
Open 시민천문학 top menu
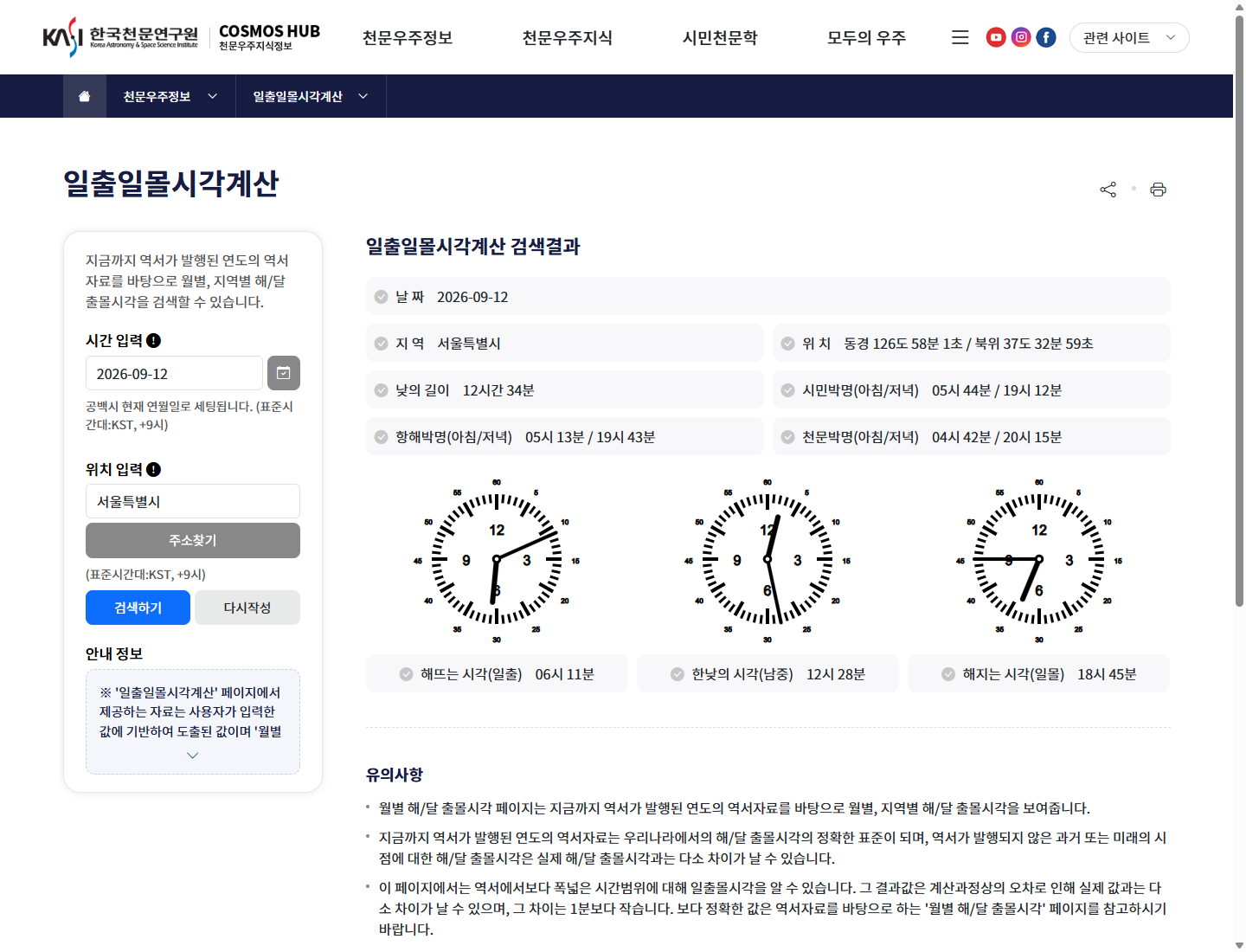[720, 37]
